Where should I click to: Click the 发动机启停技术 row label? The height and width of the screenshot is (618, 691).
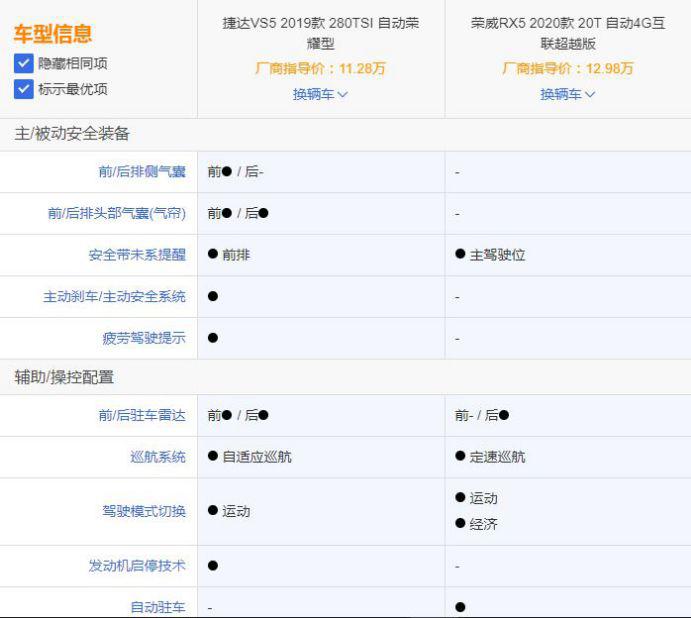pos(136,566)
